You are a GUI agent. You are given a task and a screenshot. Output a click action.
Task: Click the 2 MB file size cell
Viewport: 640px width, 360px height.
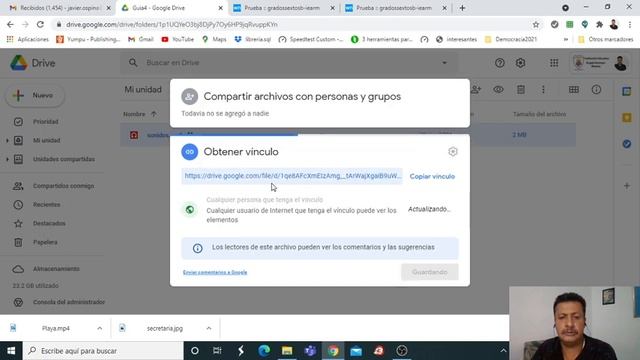pyautogui.click(x=519, y=135)
